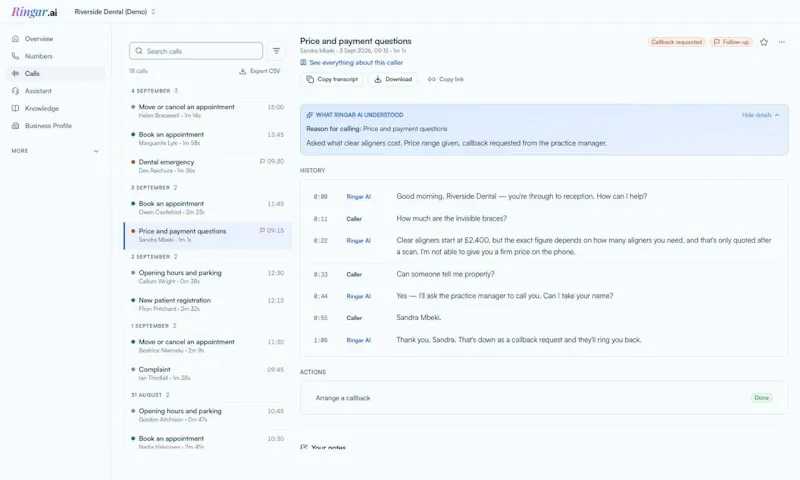Viewport: 800px width, 480px height.
Task: Click 'How much are the invisible braces?' line
Action: coord(452,218)
